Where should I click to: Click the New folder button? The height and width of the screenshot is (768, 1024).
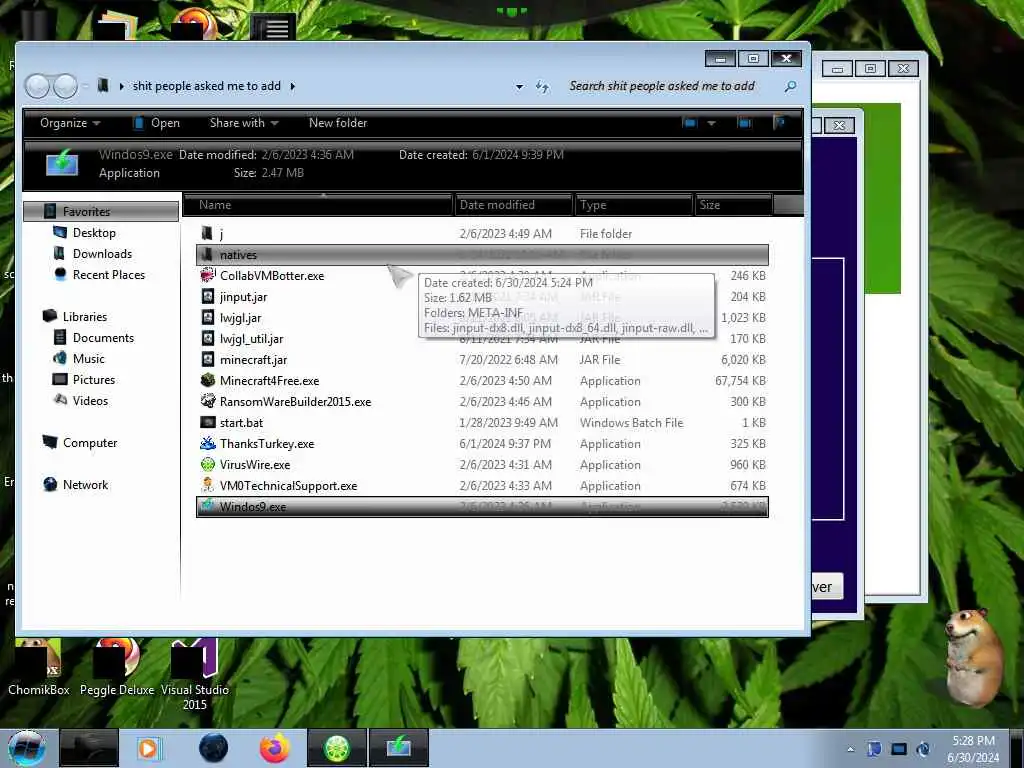(x=338, y=123)
